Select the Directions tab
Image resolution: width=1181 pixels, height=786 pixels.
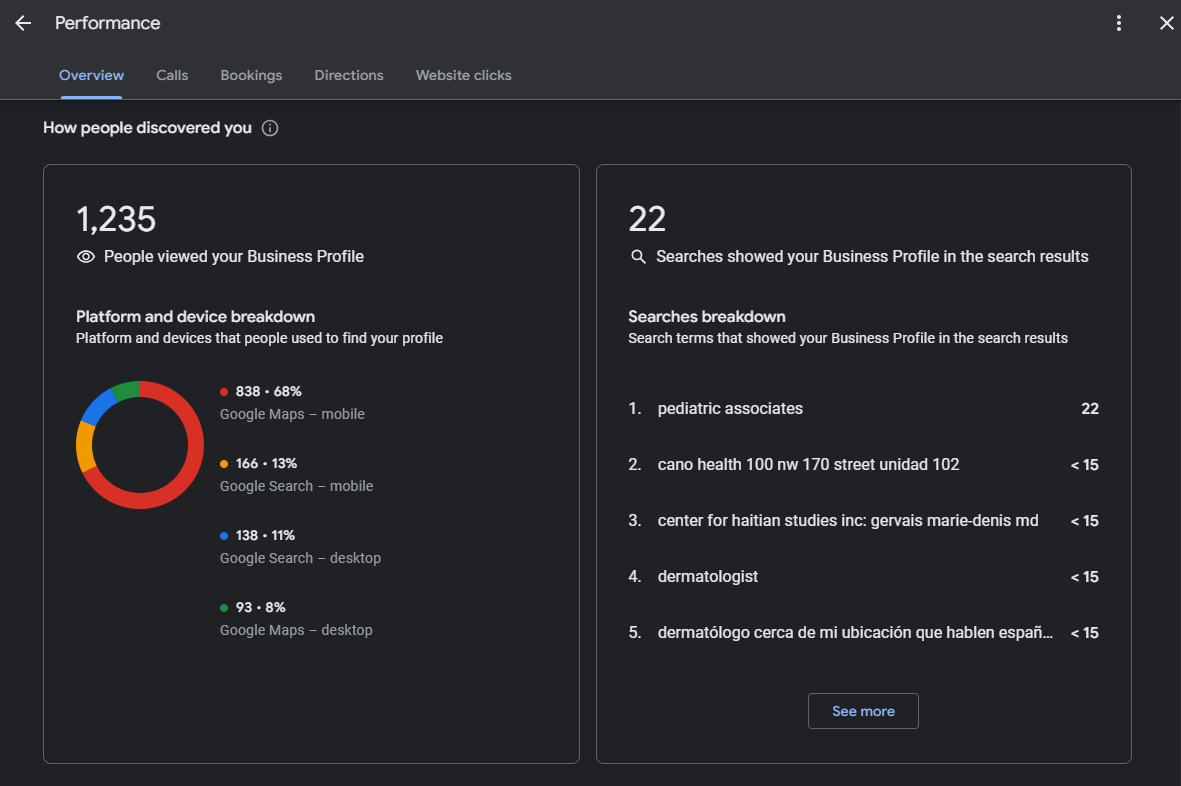pyautogui.click(x=349, y=75)
